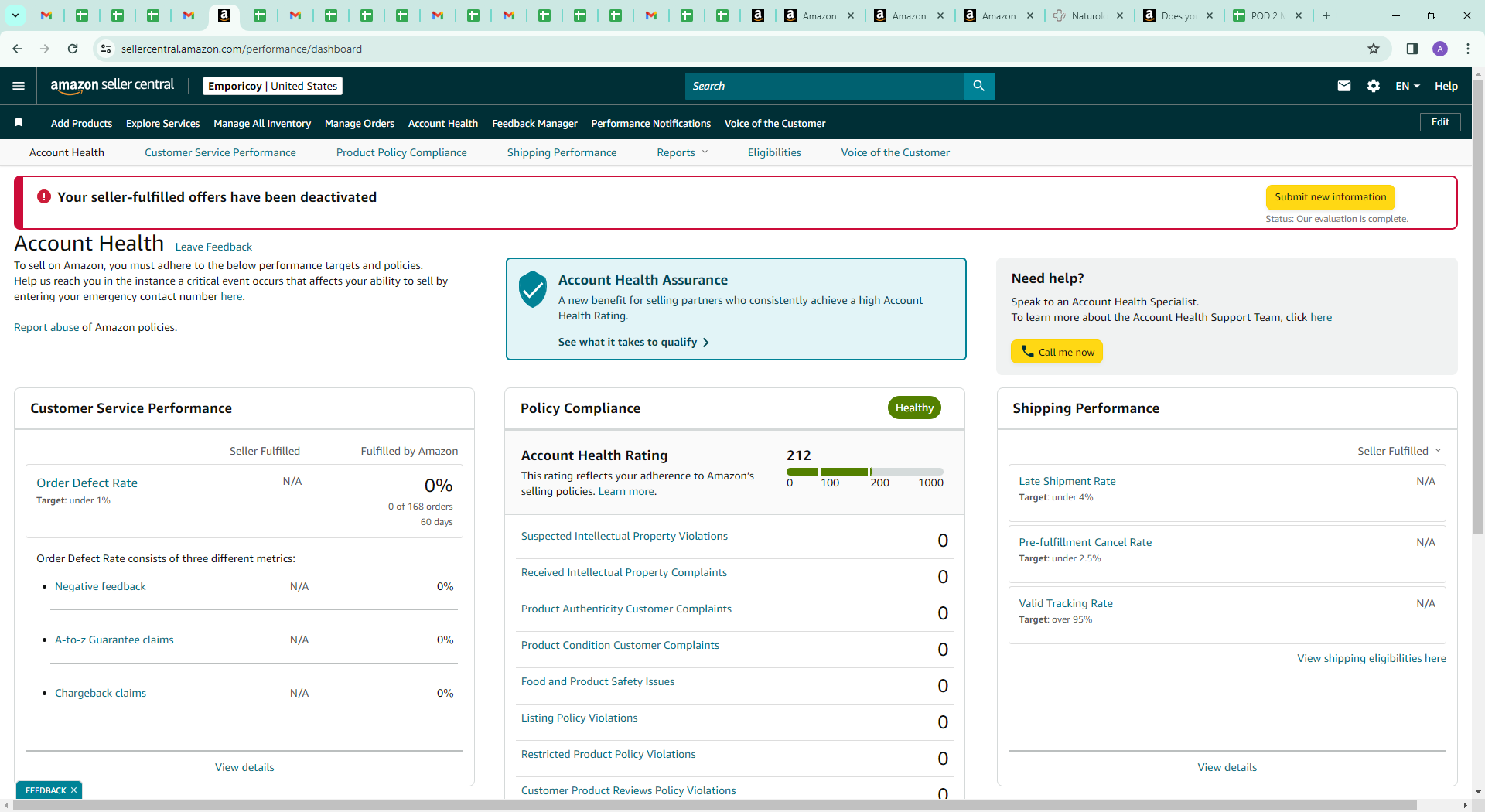
Task: Open Performance Notifications
Action: coord(650,123)
